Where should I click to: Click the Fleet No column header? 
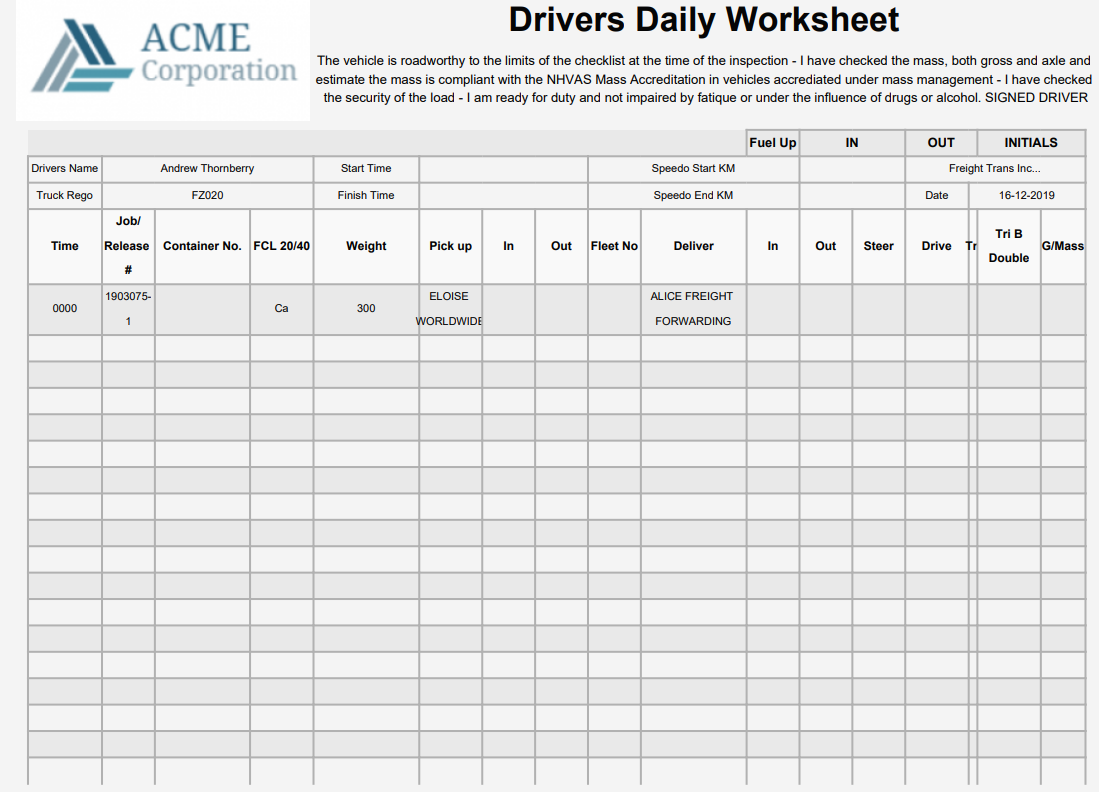614,246
